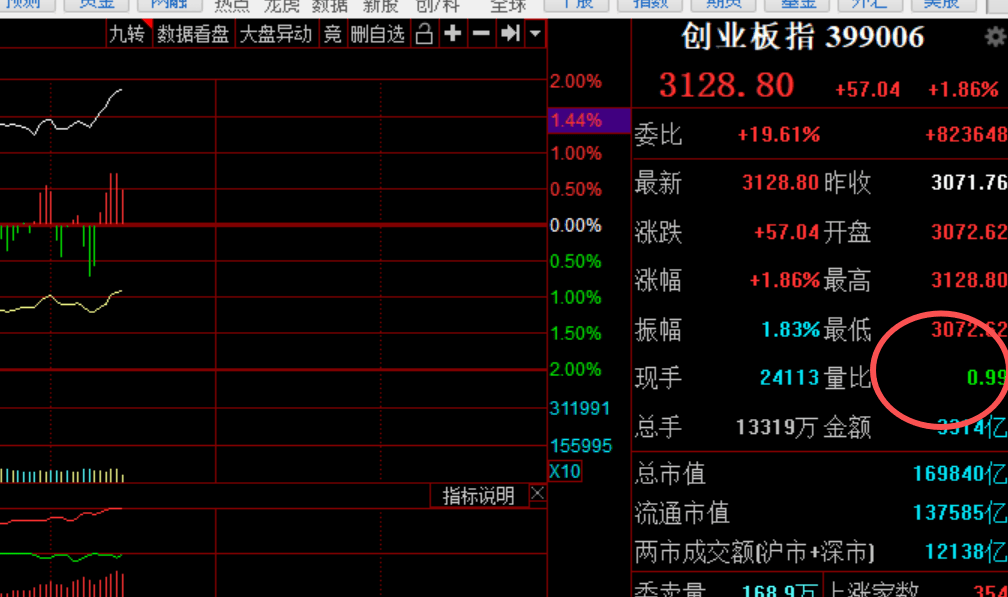Viewport: 1008px width, 597px height.
Task: Click the lock icon in chart toolbar
Action: (x=424, y=34)
